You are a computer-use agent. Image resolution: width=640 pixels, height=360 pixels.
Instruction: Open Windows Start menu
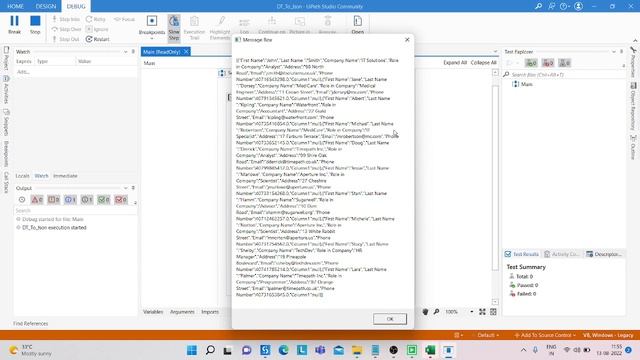point(191,350)
